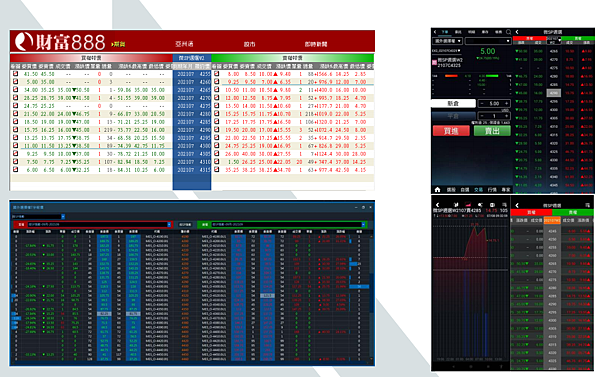600x377 pixels.
Task: Tap the green 賣出 sell button
Action: pyautogui.click(x=492, y=131)
